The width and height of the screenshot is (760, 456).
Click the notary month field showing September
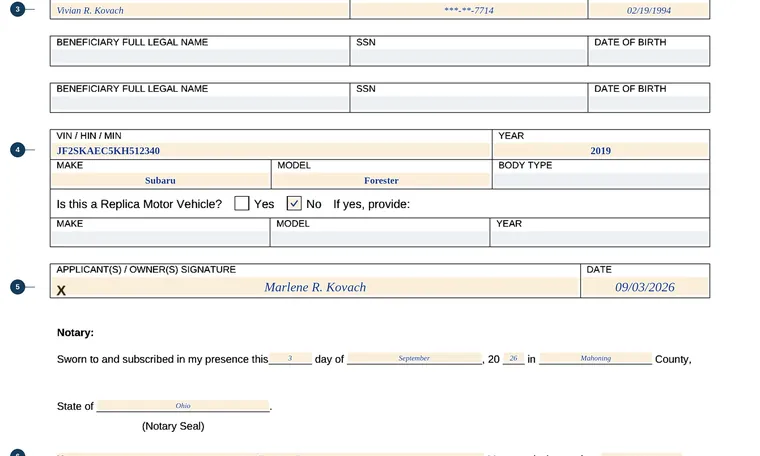(414, 358)
